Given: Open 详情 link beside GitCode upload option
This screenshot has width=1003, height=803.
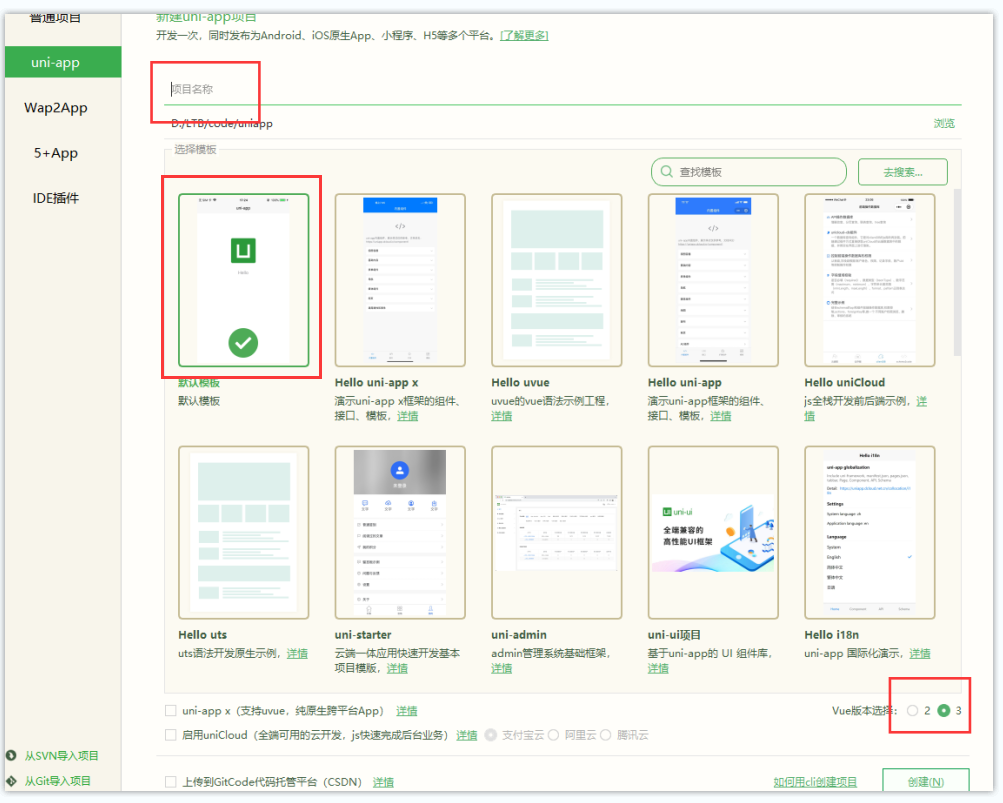Looking at the screenshot, I should (383, 782).
